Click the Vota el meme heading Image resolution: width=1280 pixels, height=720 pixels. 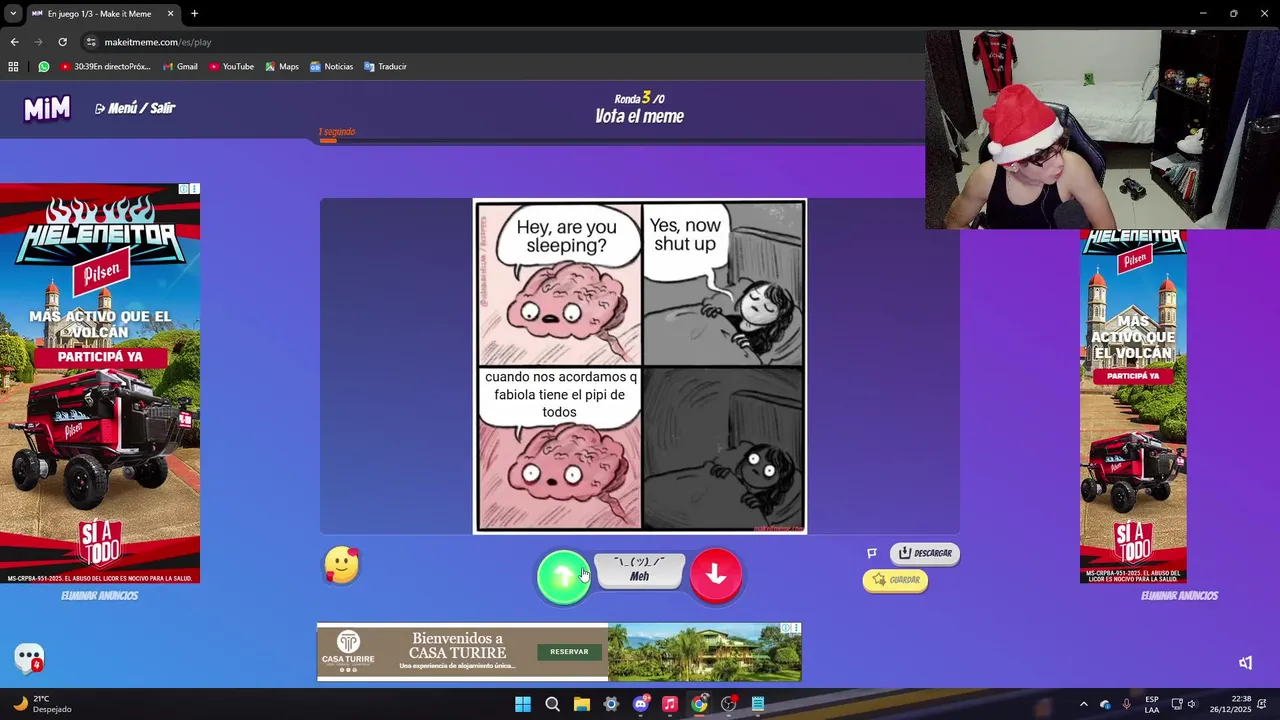639,117
